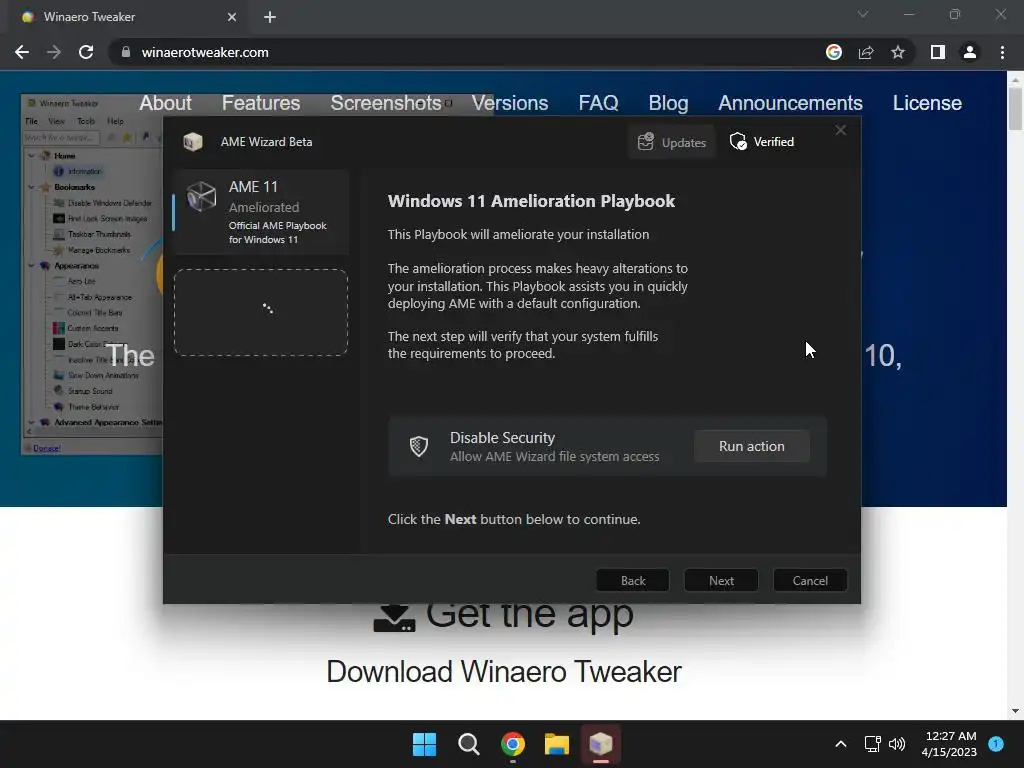Open the Google icon in the address bar
The image size is (1024, 768).
coord(833,52)
